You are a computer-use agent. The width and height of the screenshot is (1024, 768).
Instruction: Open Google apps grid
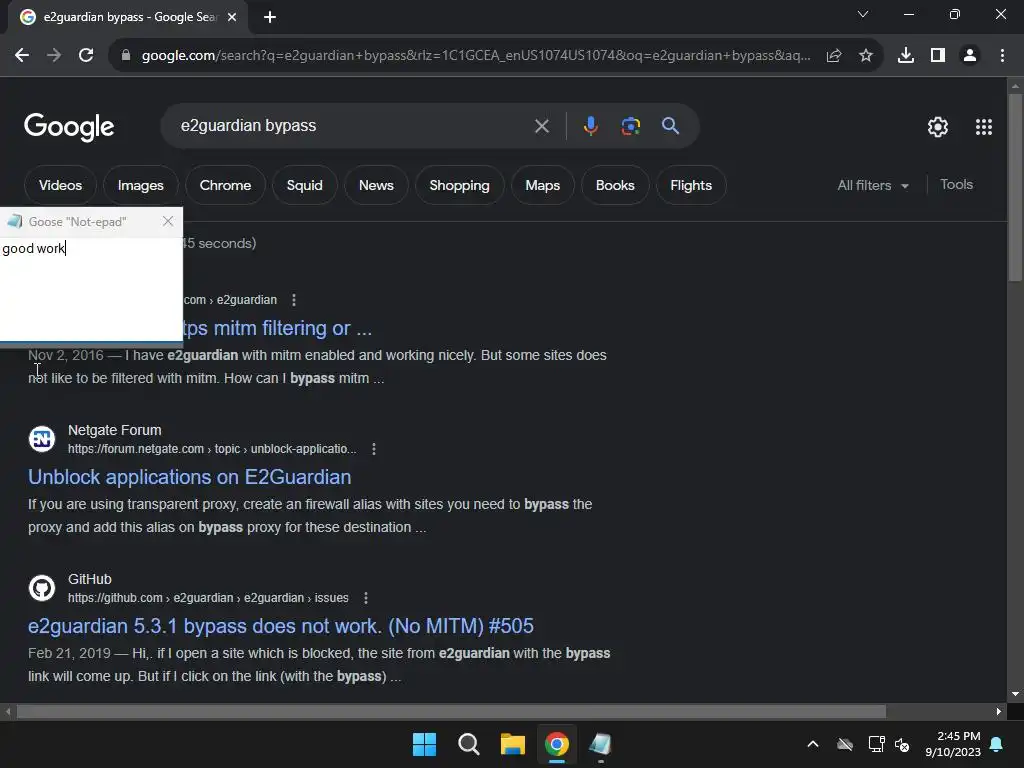tap(984, 127)
